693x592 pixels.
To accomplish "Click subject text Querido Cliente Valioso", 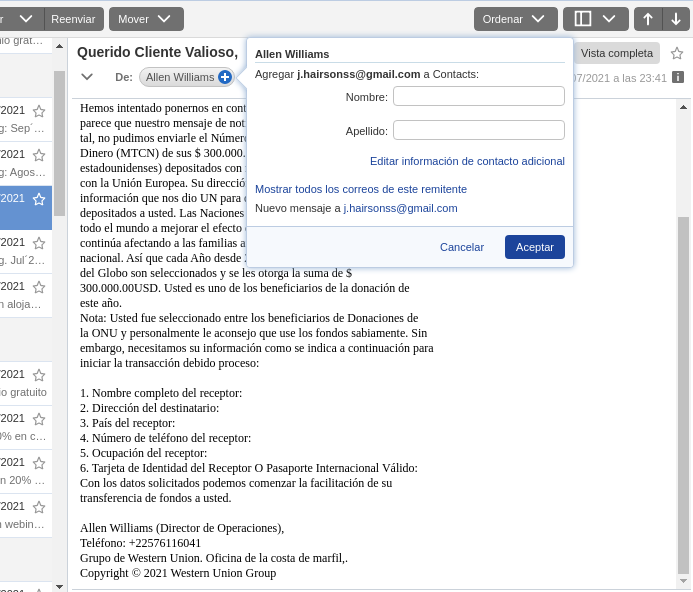I will click(x=157, y=52).
